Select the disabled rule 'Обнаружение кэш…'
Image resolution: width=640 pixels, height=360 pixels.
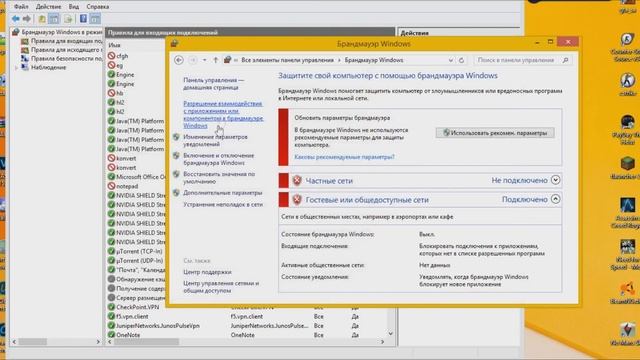[x=137, y=279]
